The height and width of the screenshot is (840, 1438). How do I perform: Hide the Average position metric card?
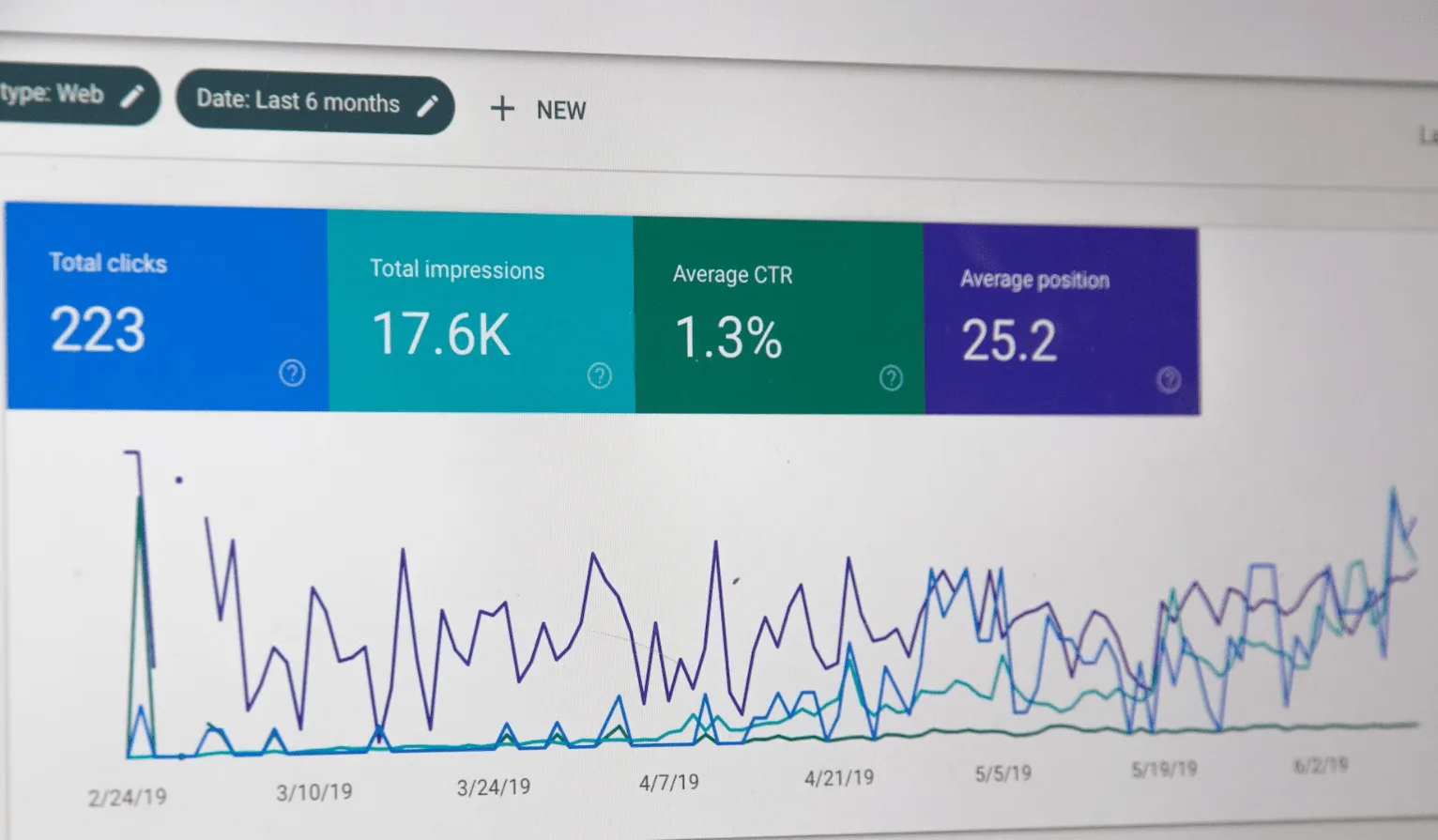(x=1060, y=321)
